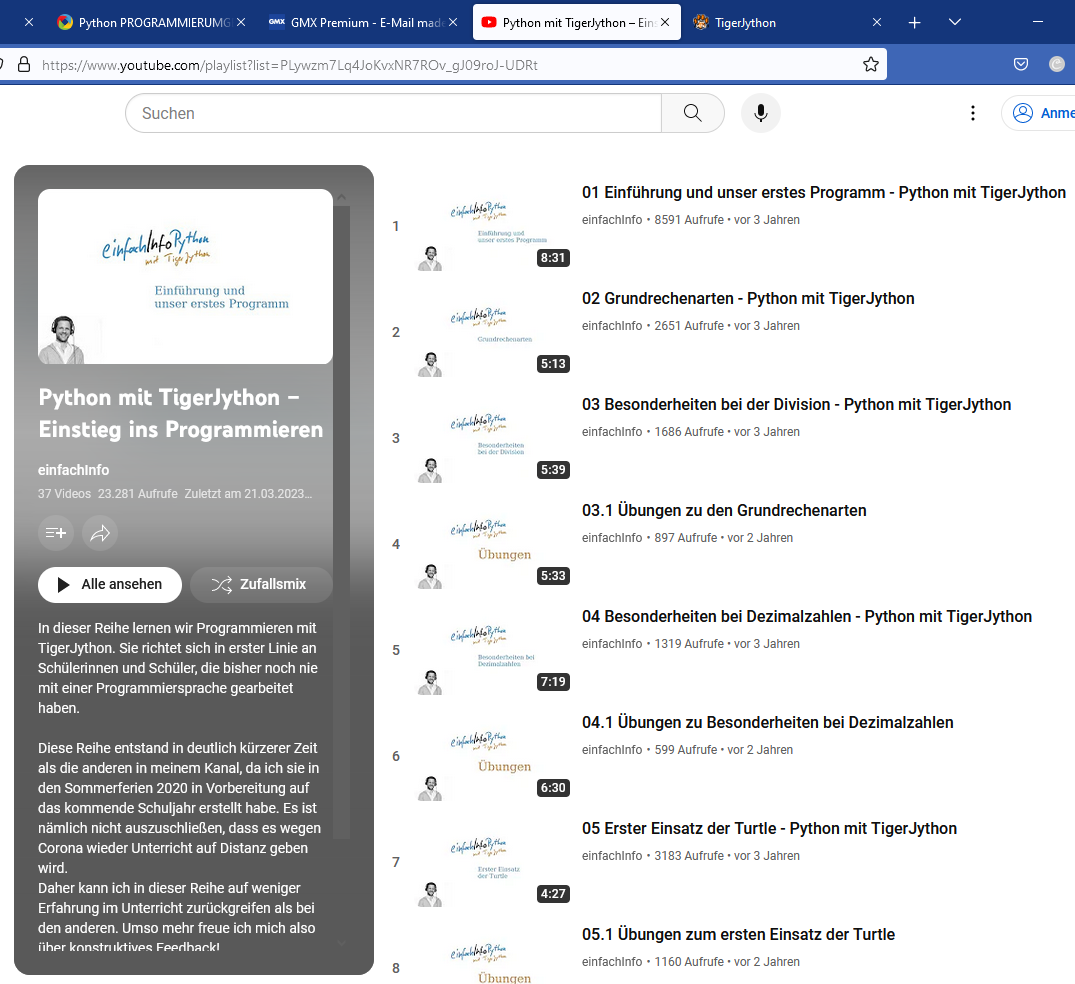The width and height of the screenshot is (1075, 984).
Task: Start voice search with microphone icon
Action: coord(760,113)
